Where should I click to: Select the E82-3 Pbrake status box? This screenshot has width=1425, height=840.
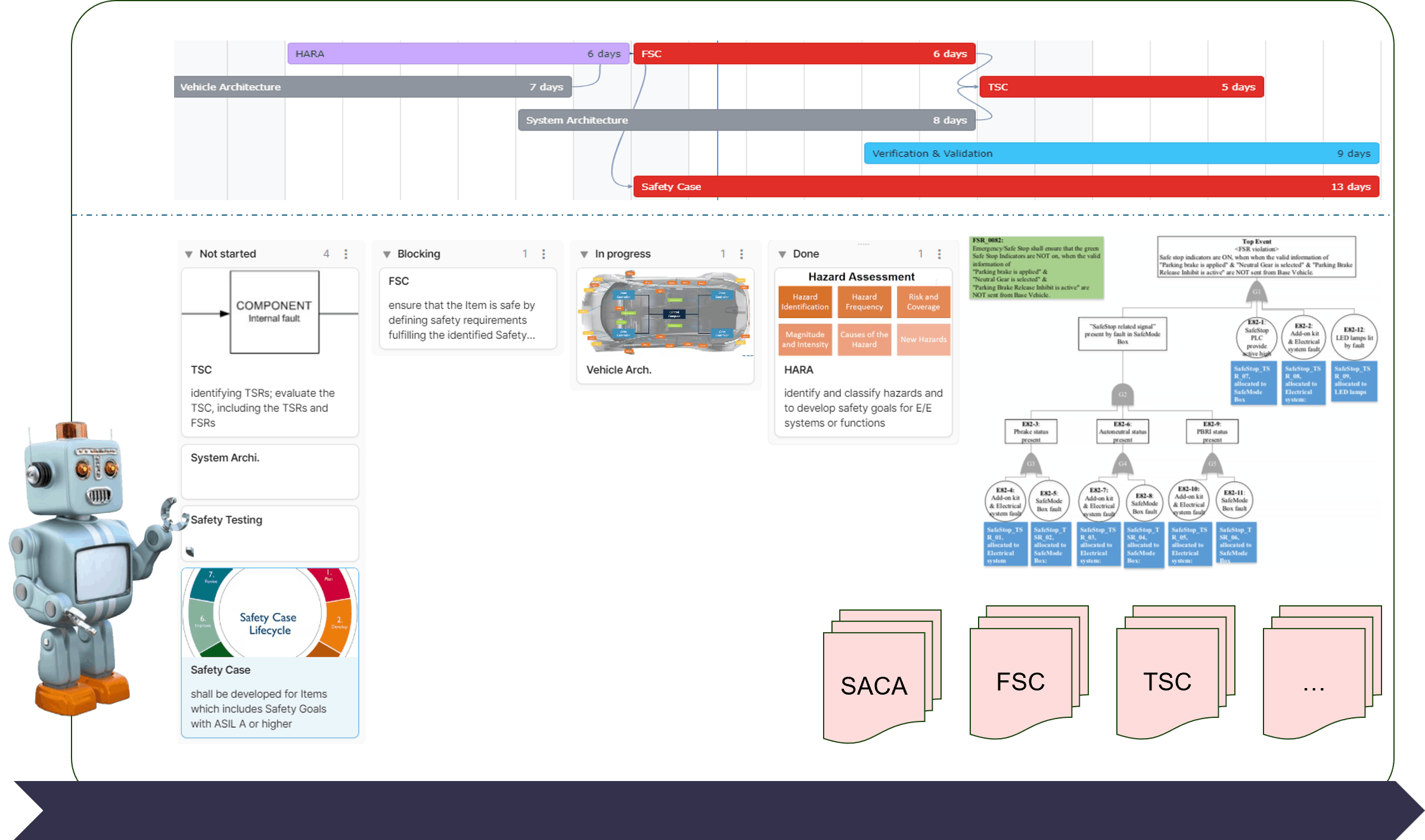[x=1031, y=431]
